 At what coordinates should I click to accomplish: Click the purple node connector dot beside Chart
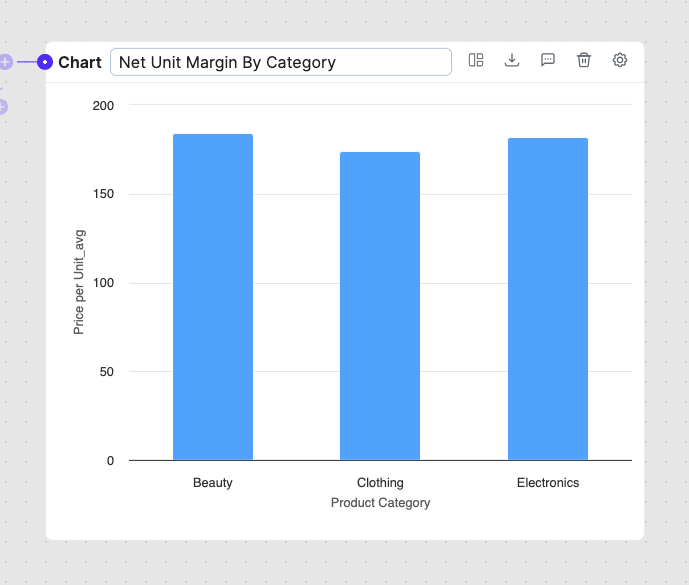click(45, 62)
